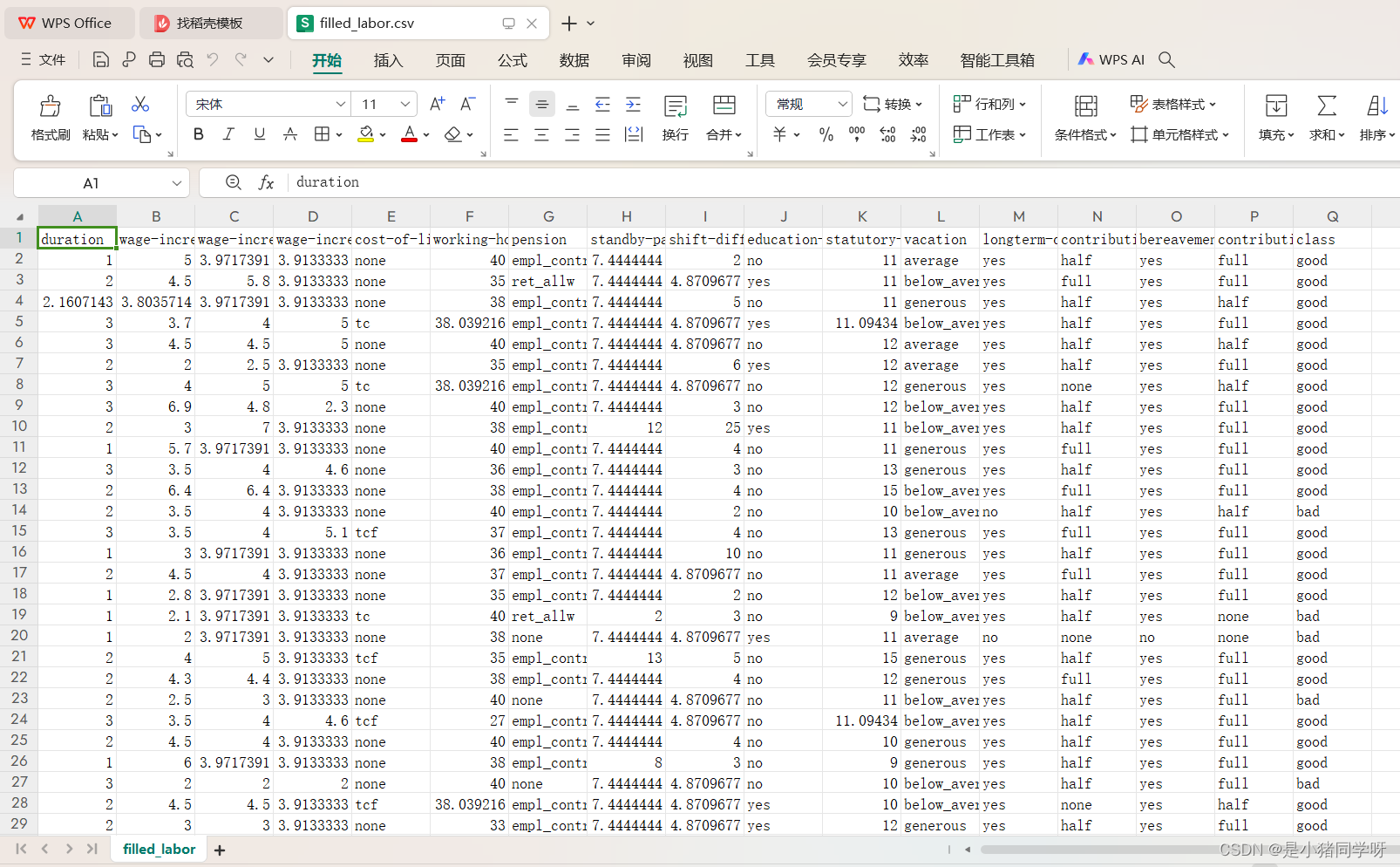
Task: Expand the 条件格式 conditional formatting dropdown
Action: point(1084,134)
